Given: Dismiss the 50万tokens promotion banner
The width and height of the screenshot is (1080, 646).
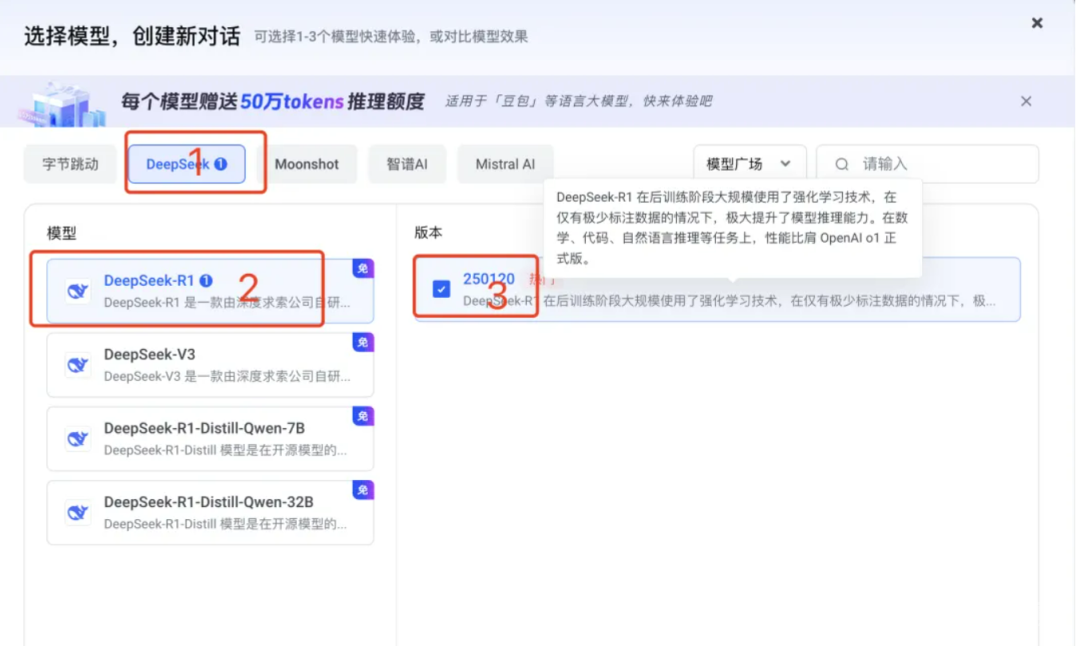Looking at the screenshot, I should pos(1026,101).
